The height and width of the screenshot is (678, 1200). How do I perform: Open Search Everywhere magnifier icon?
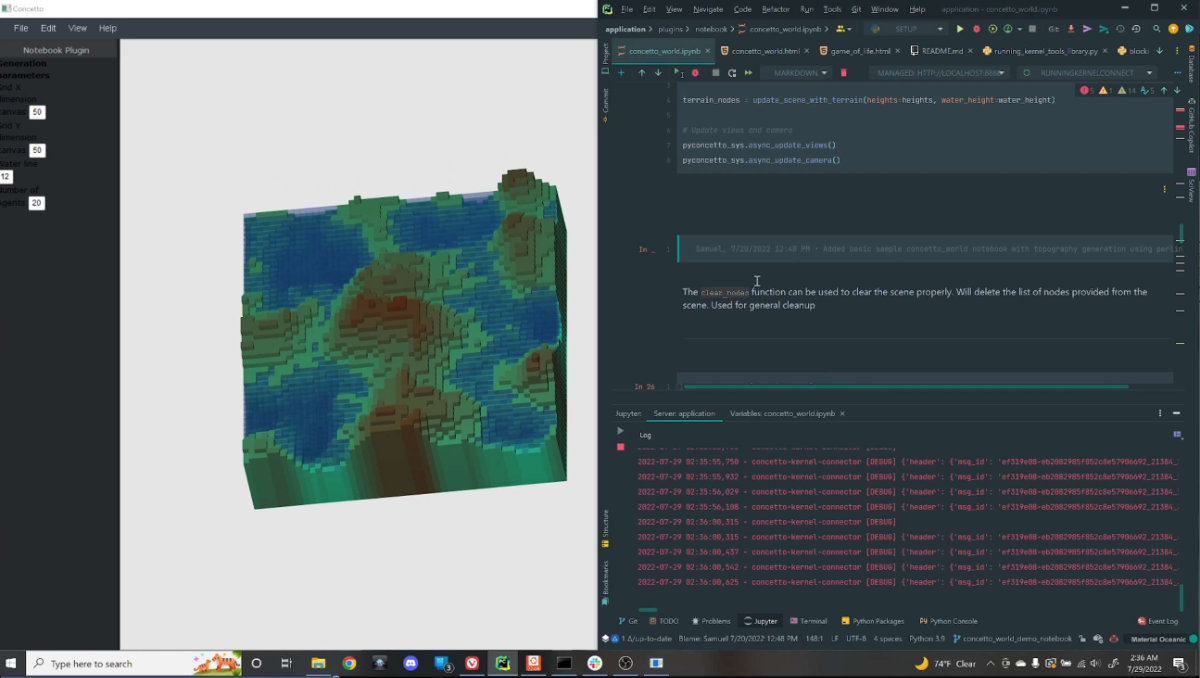[1156, 29]
